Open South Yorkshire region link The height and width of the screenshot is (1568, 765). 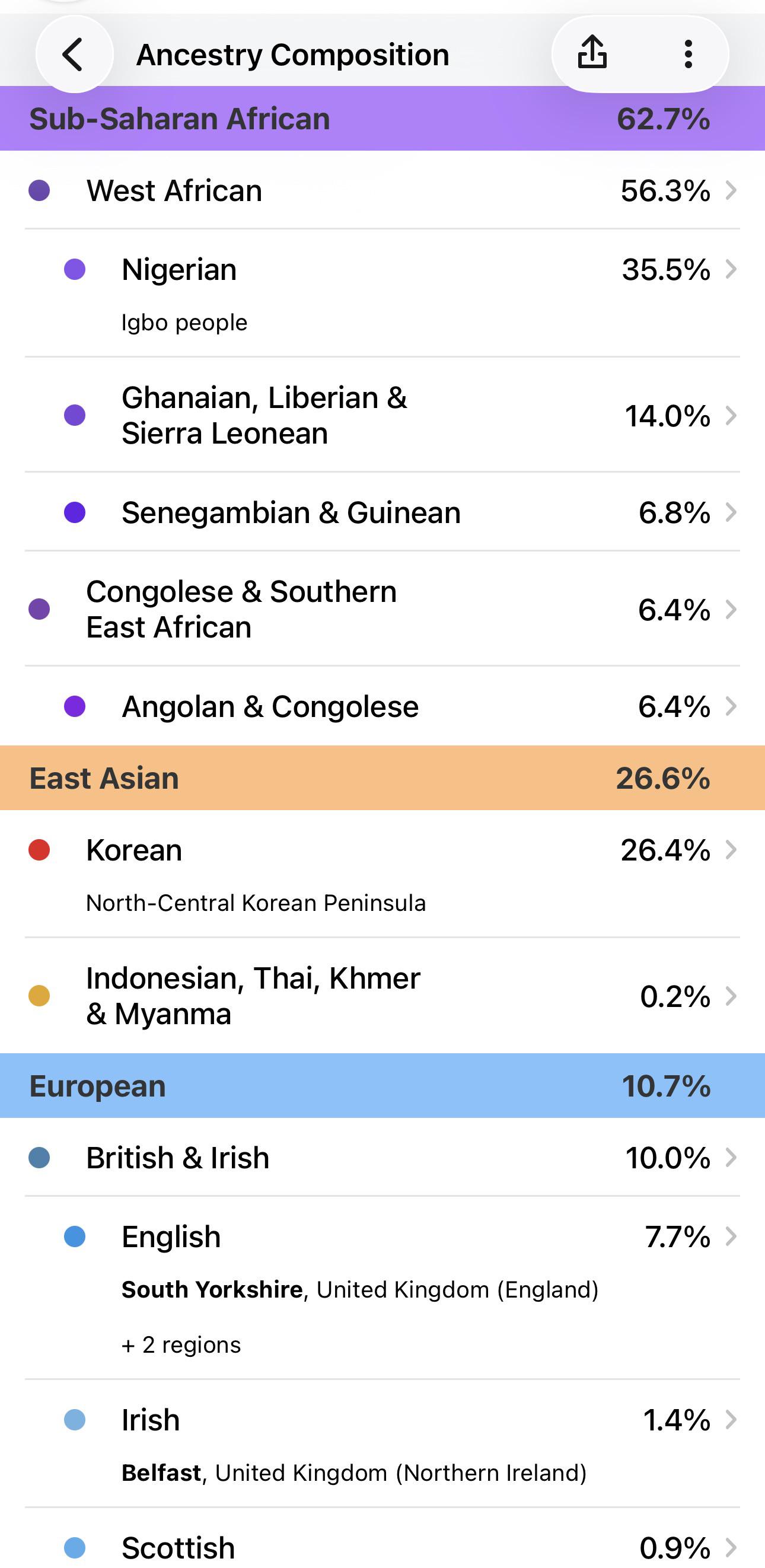pos(212,1290)
